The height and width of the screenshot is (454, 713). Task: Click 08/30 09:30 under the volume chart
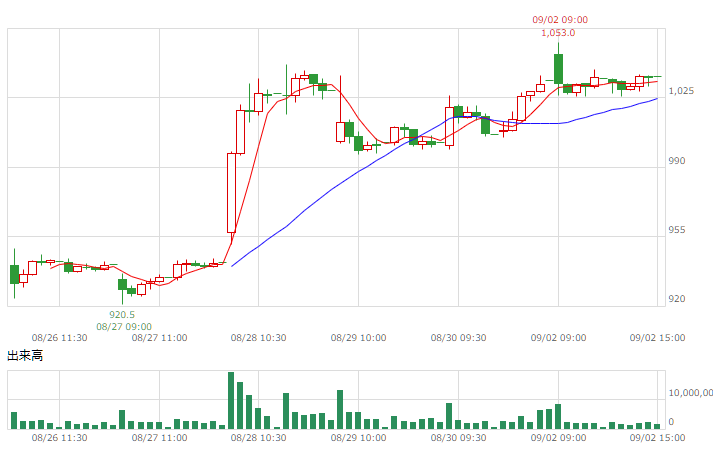tap(459, 438)
